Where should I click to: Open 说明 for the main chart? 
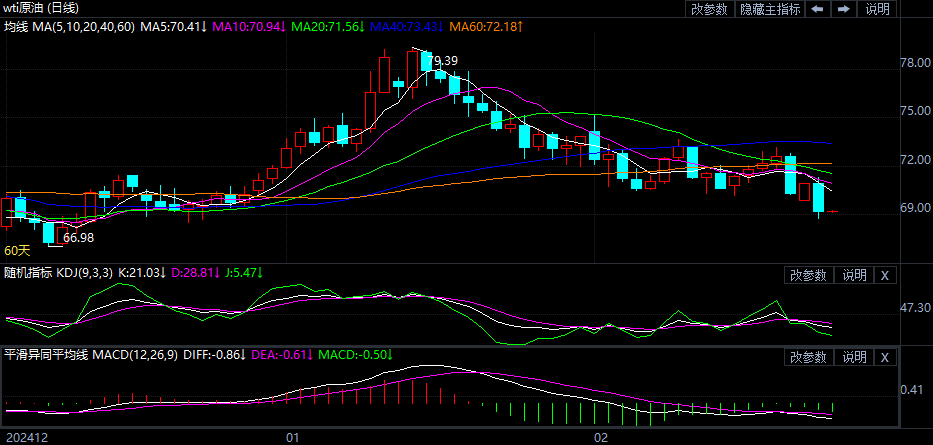pos(877,9)
